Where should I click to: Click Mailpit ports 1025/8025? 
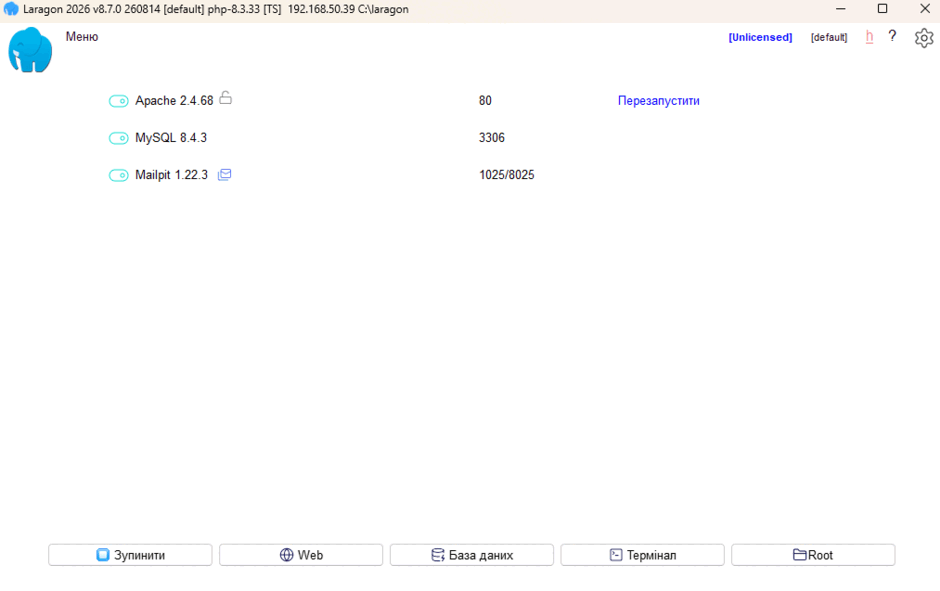coord(507,175)
